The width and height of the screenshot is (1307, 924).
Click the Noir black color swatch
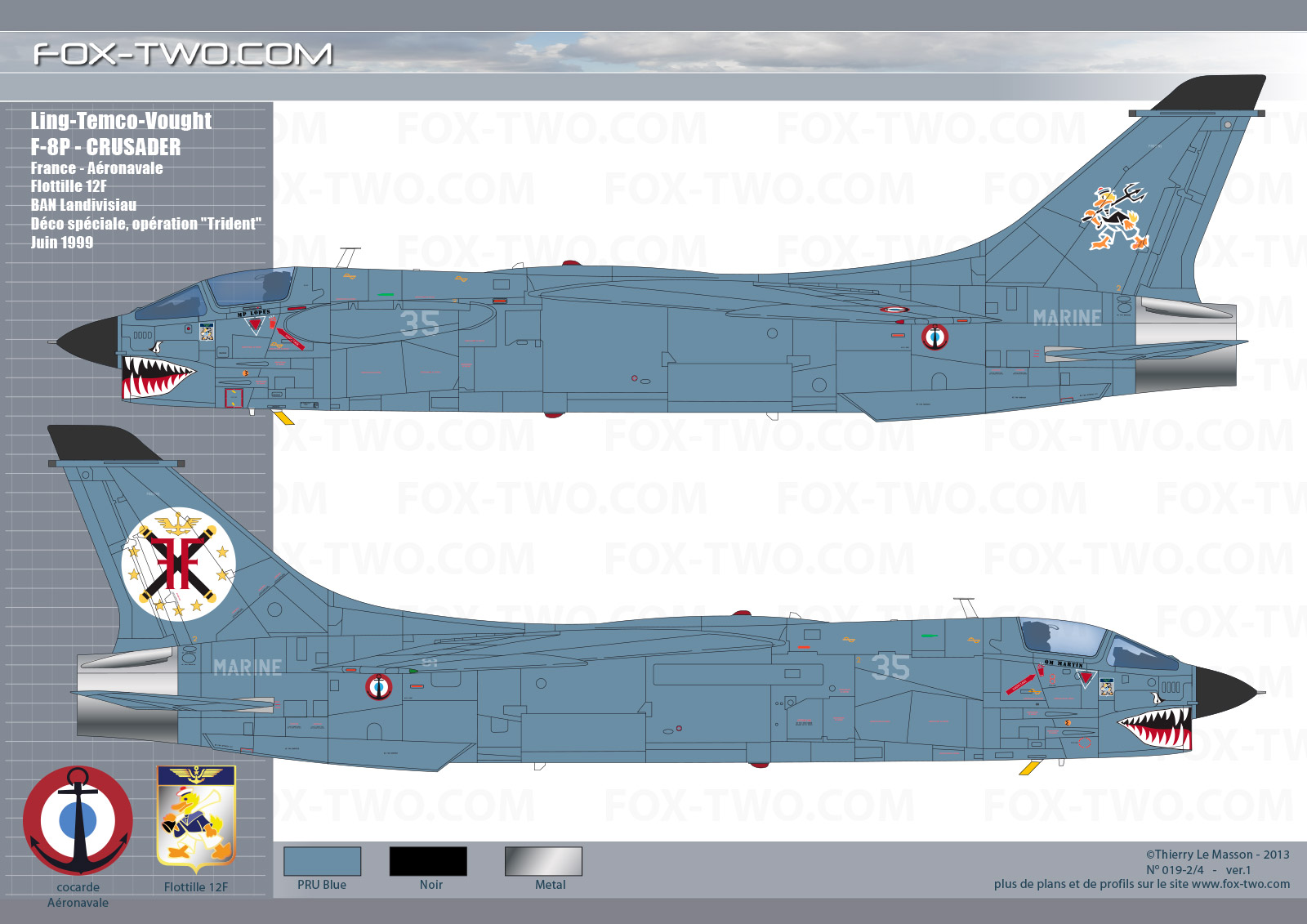pyautogui.click(x=428, y=861)
